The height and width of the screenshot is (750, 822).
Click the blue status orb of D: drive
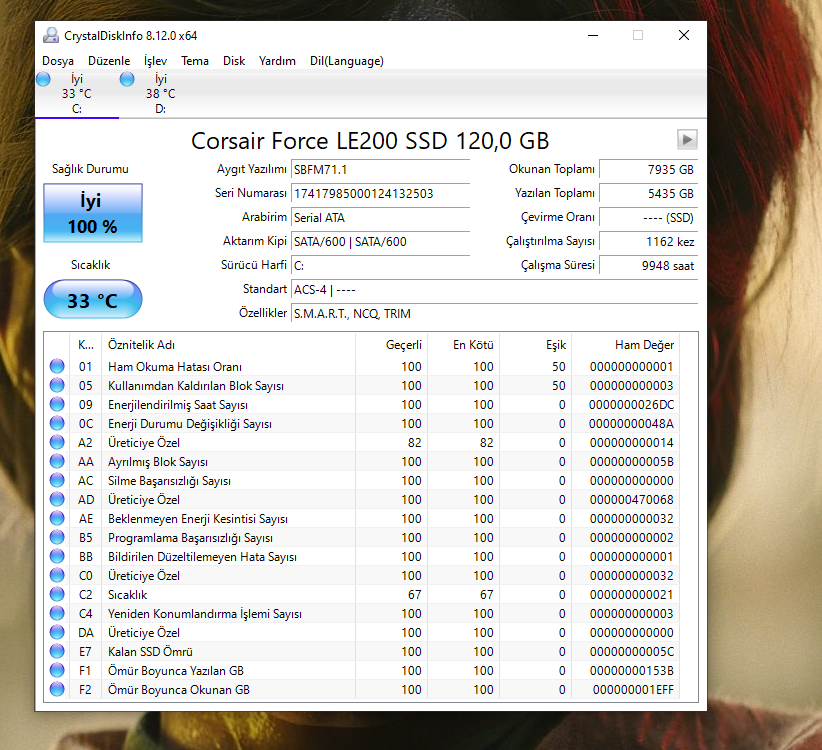(x=127, y=79)
